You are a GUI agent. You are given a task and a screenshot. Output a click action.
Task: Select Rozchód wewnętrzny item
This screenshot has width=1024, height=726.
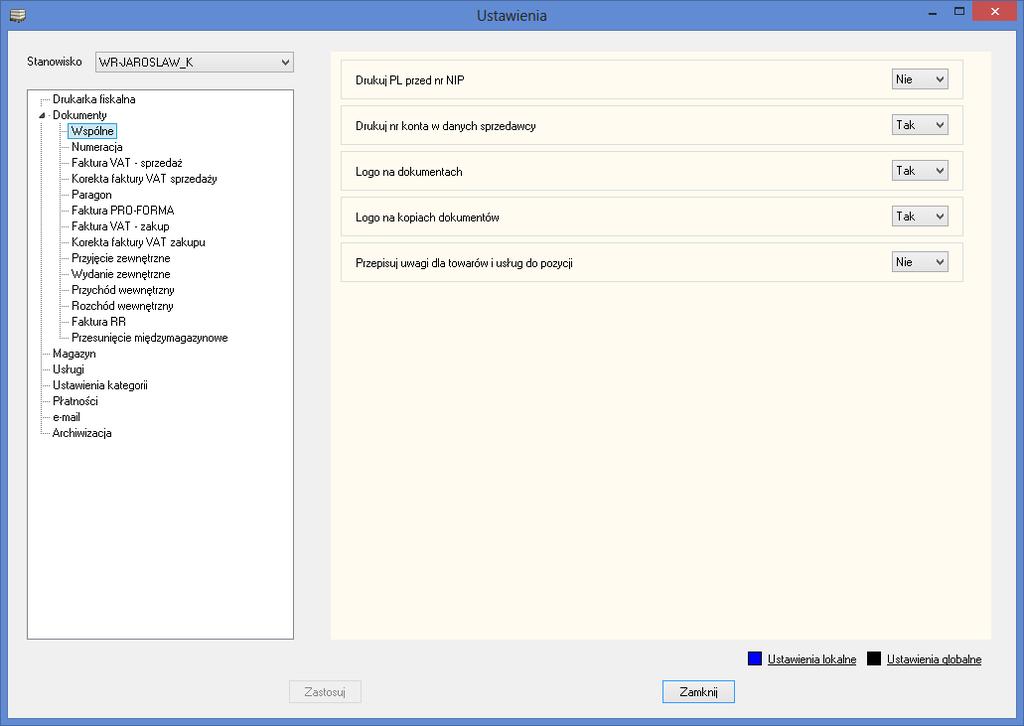tap(122, 306)
